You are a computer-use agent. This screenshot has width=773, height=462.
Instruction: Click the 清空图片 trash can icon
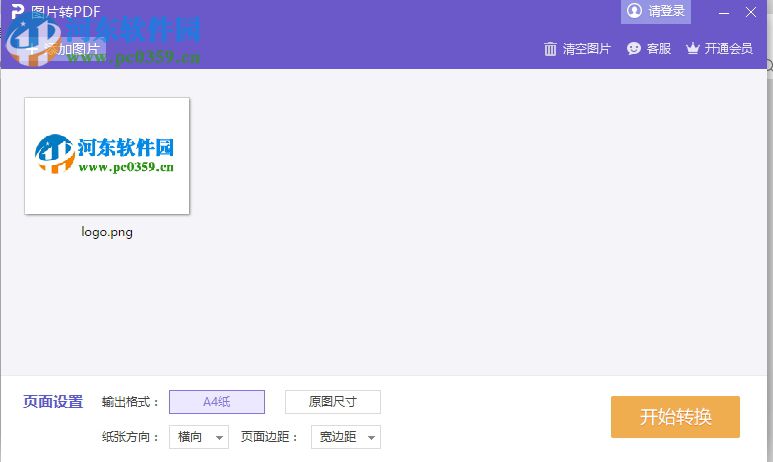pyautogui.click(x=550, y=49)
